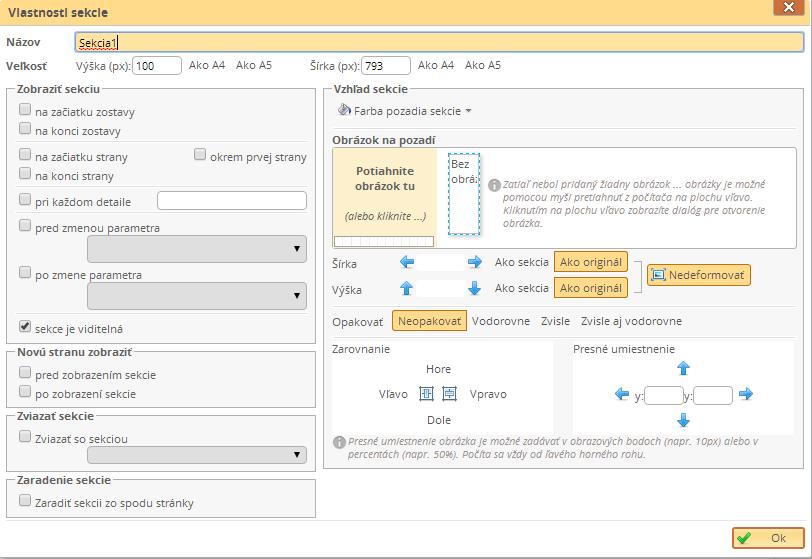Toggle na konci strany checkbox

pyautogui.click(x=25, y=173)
